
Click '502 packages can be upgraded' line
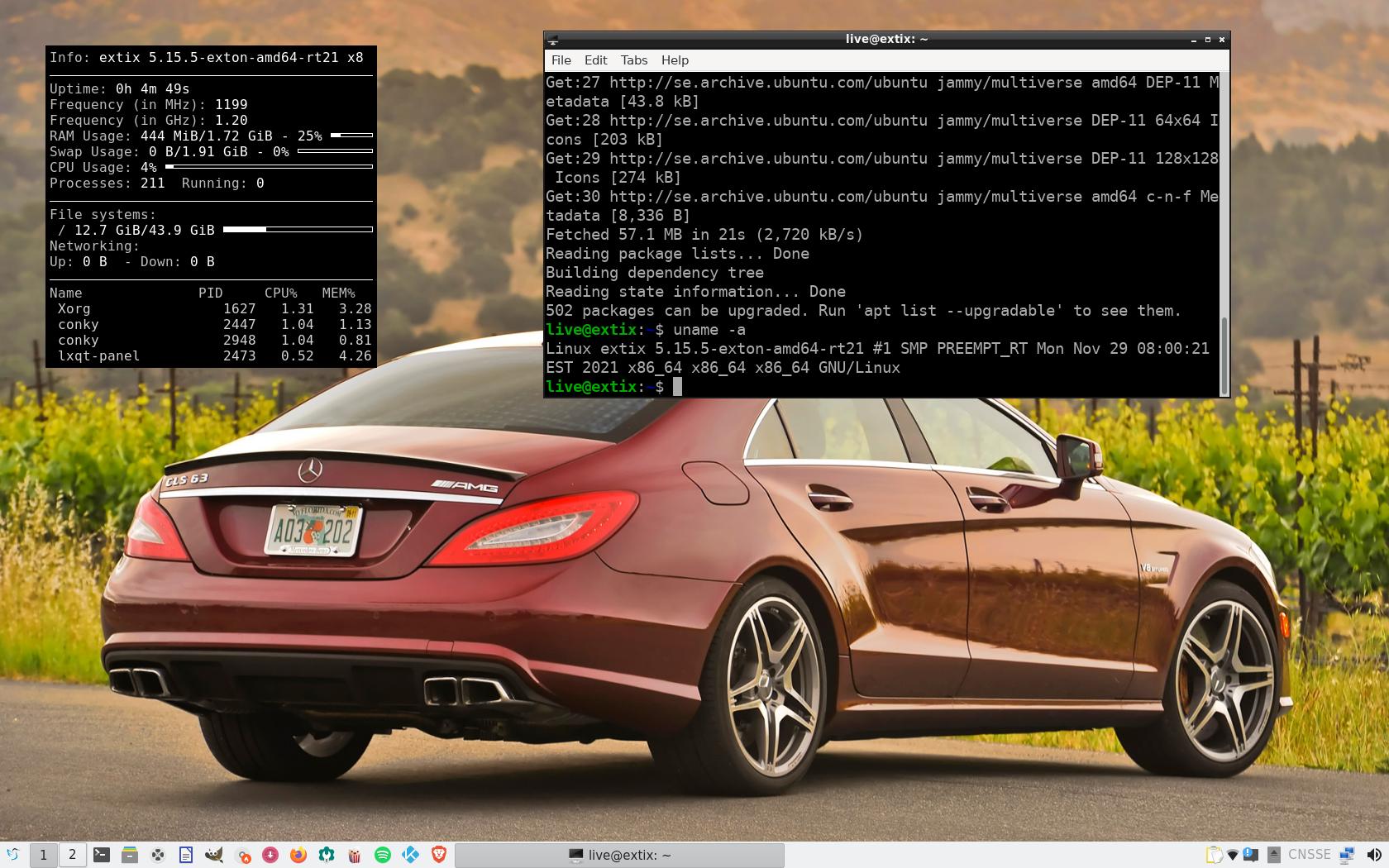click(x=863, y=311)
